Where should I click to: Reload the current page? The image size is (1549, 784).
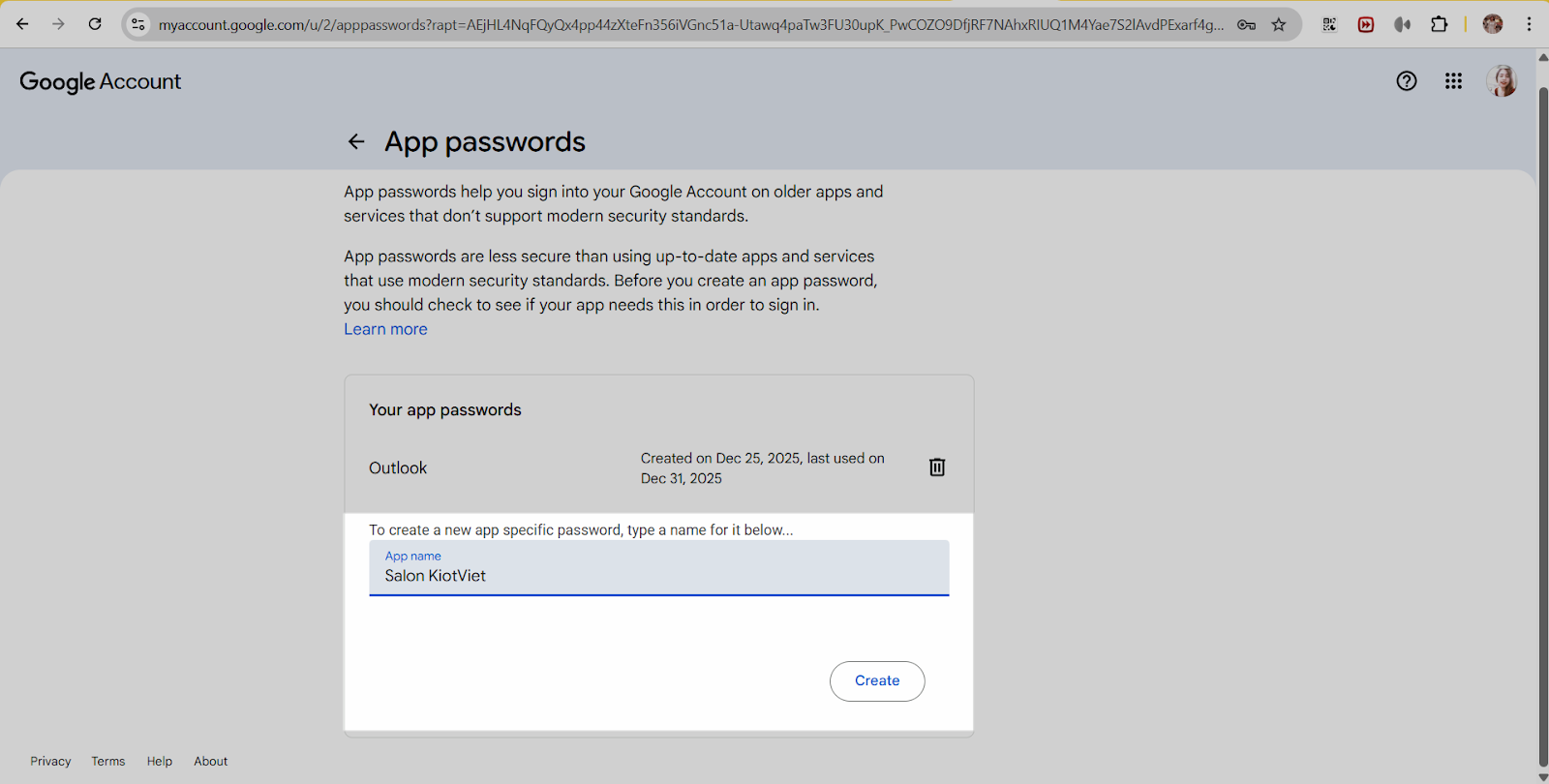click(x=95, y=24)
